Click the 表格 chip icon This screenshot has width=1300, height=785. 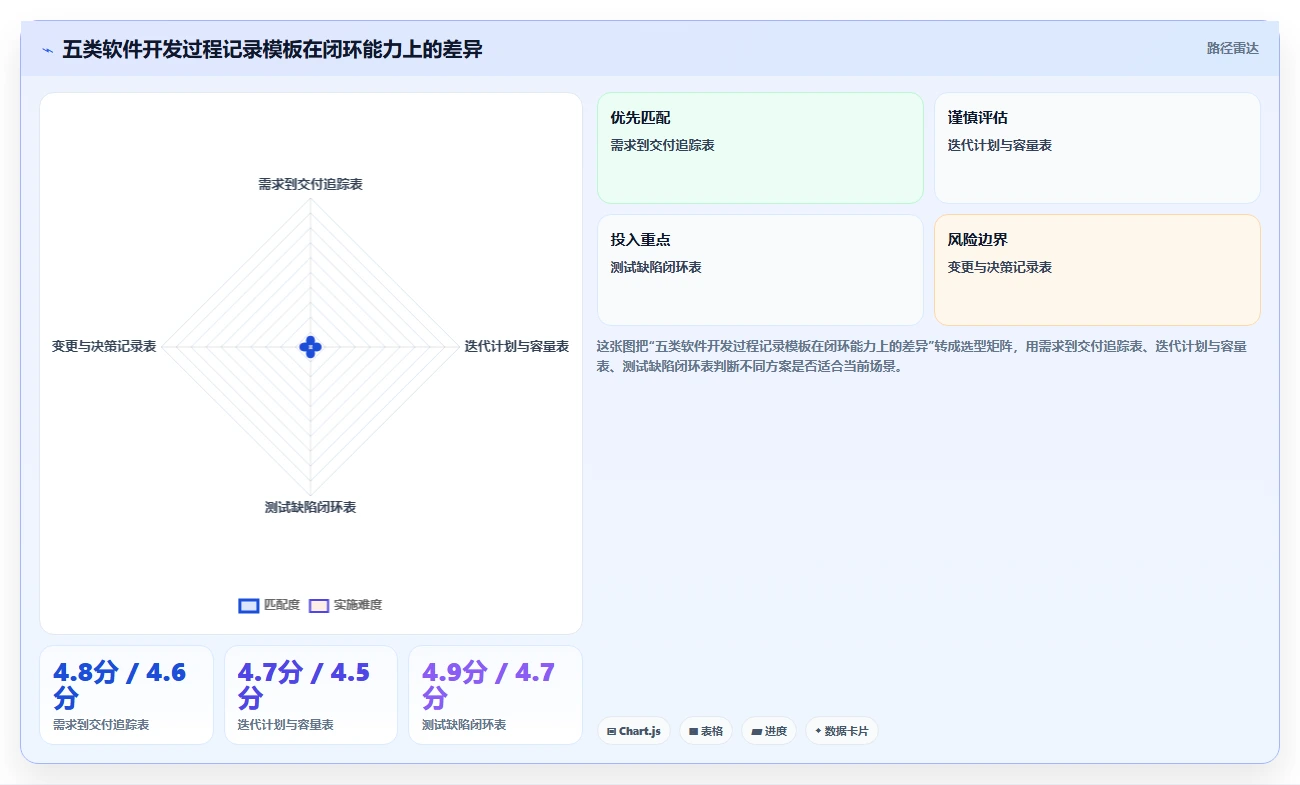tap(693, 731)
